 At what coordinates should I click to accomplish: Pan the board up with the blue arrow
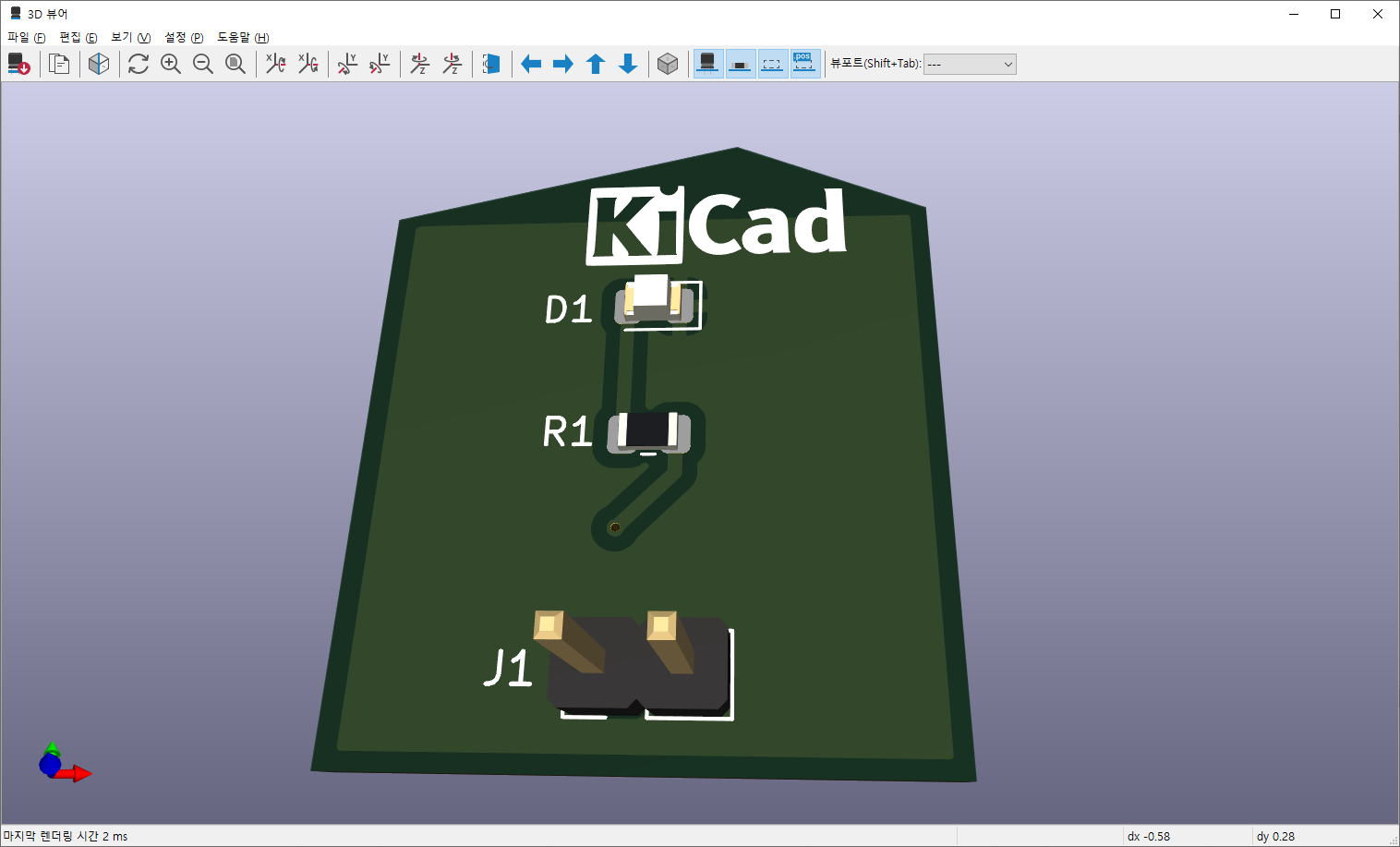pos(596,64)
